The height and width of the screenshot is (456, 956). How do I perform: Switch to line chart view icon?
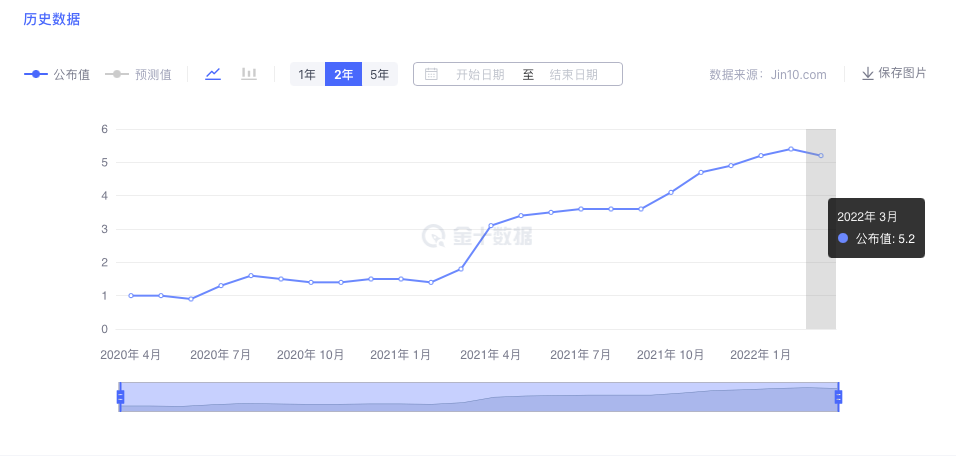(x=213, y=74)
